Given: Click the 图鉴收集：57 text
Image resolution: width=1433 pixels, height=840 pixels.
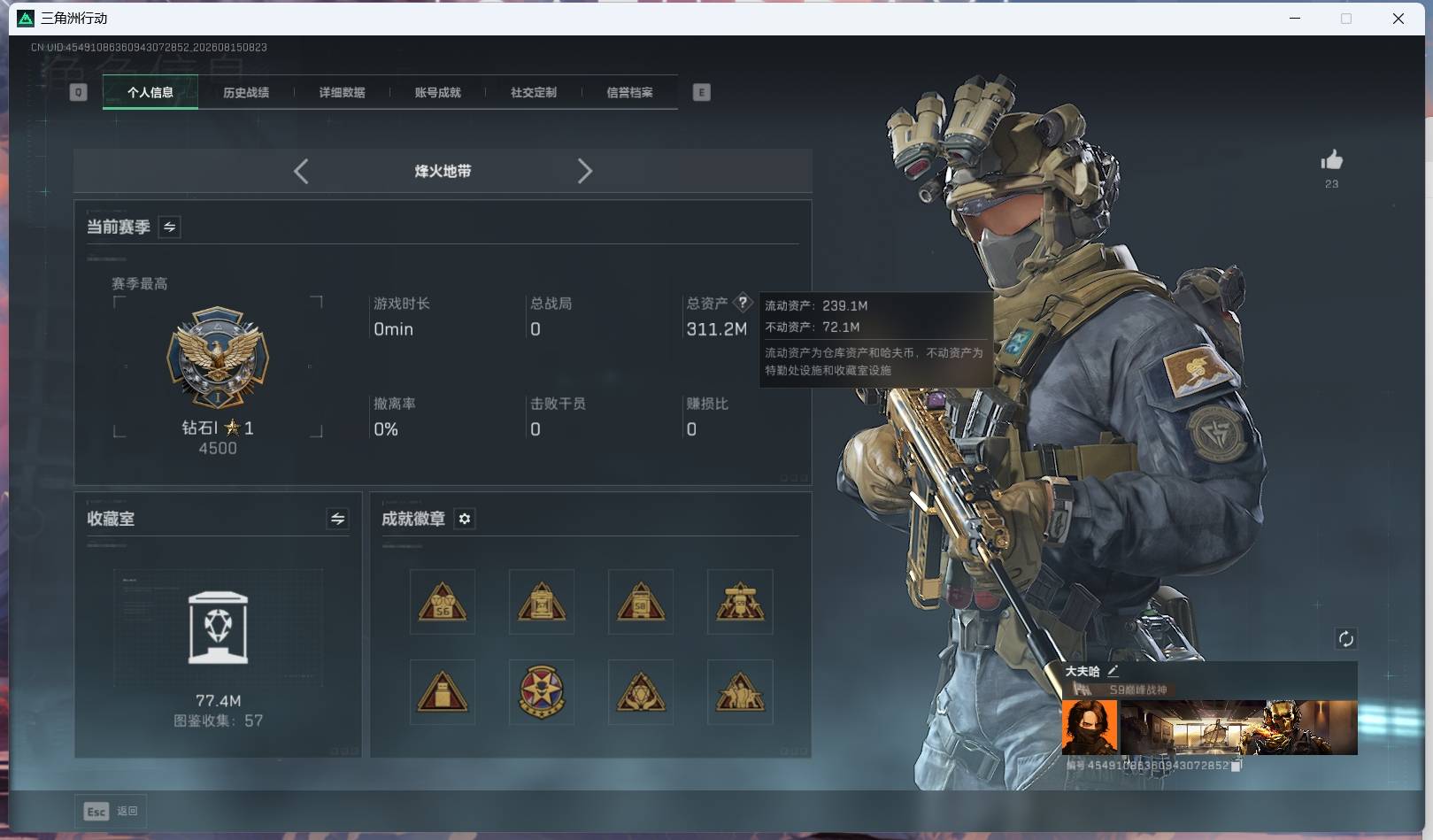Looking at the screenshot, I should pyautogui.click(x=219, y=721).
